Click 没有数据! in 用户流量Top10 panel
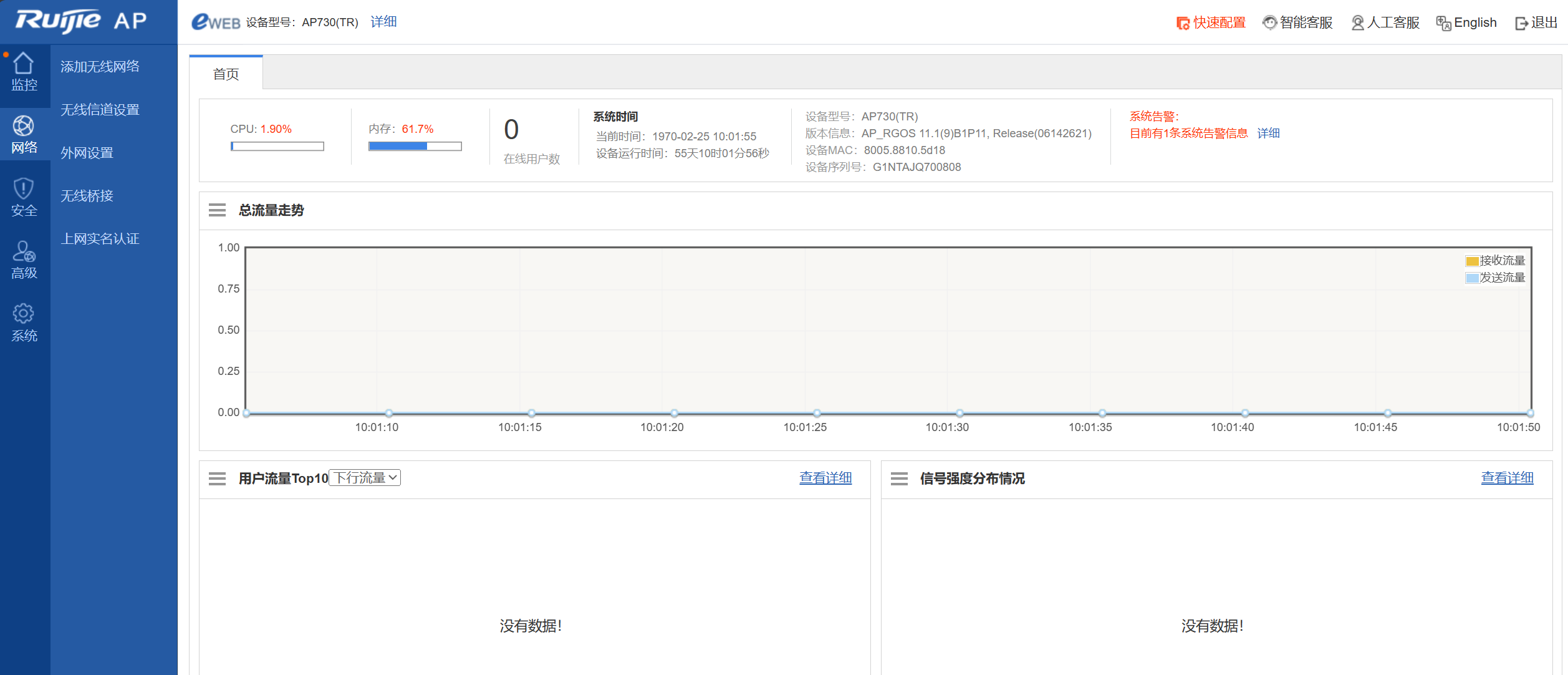1568x675 pixels. click(x=531, y=626)
